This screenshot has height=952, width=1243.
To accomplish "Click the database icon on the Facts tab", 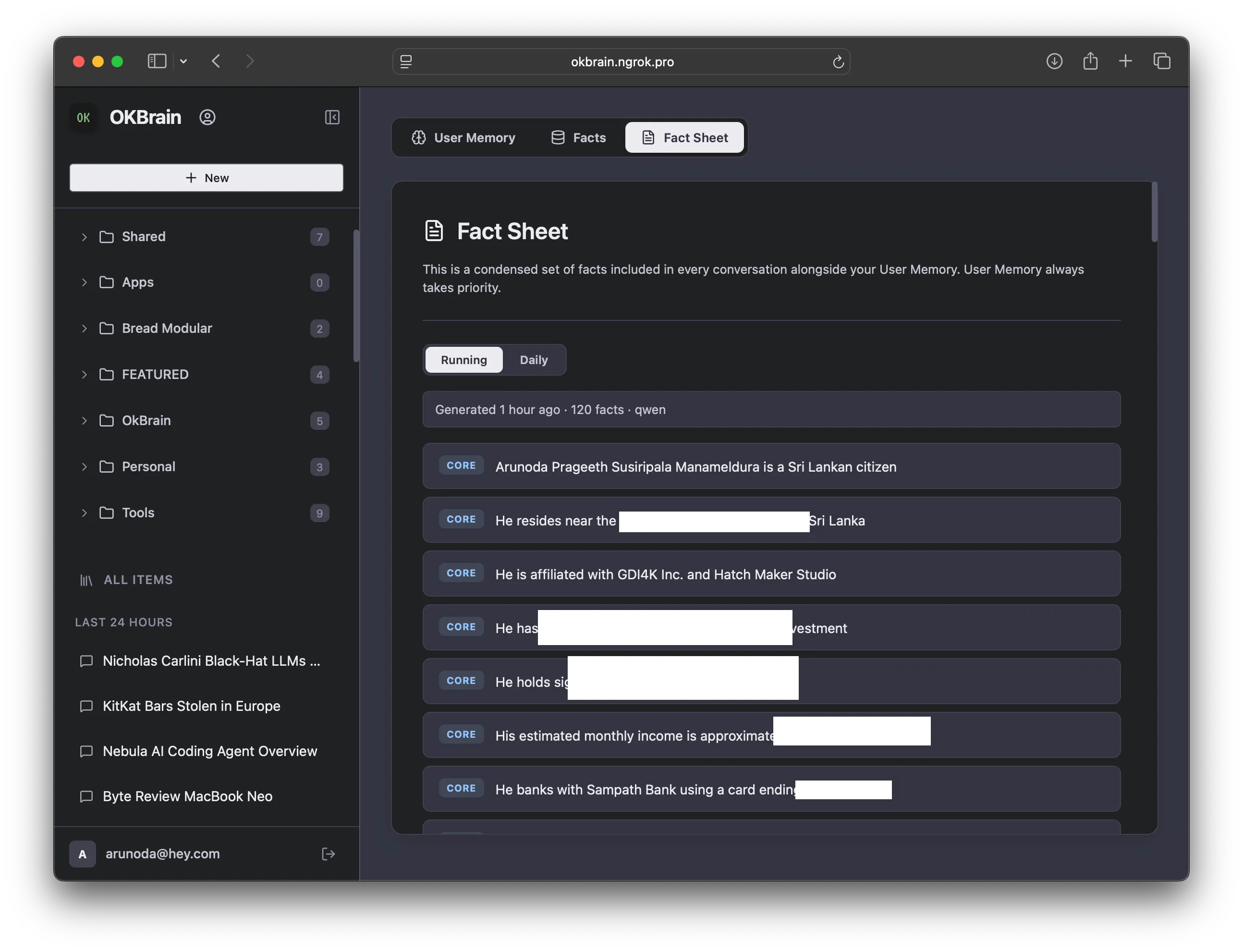I will pyautogui.click(x=558, y=137).
